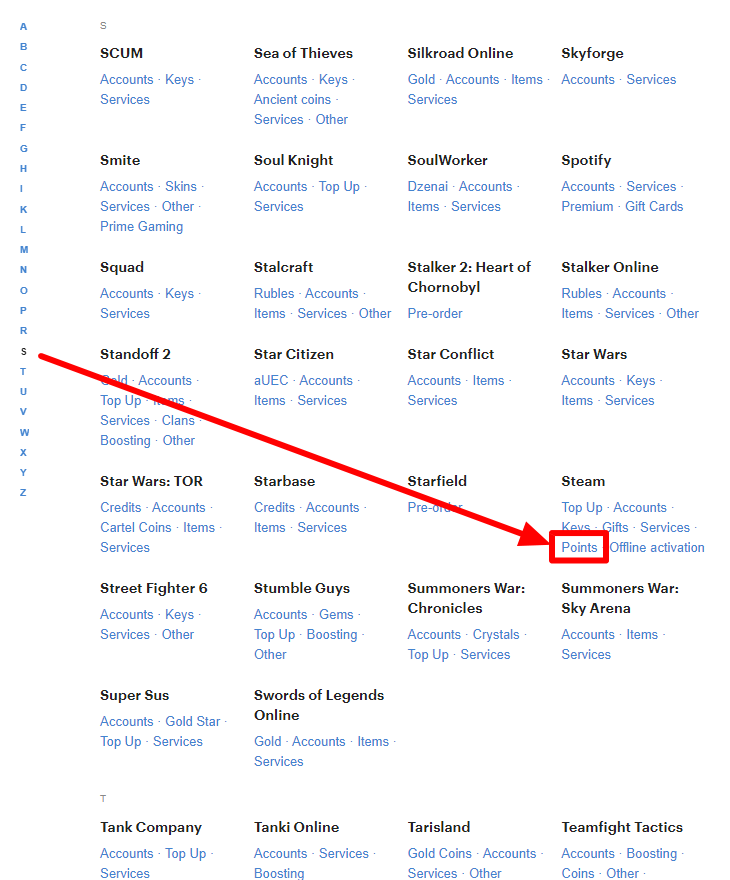730x880 pixels.
Task: Open Boosting under Teamfight Tactics
Action: pyautogui.click(x=652, y=854)
